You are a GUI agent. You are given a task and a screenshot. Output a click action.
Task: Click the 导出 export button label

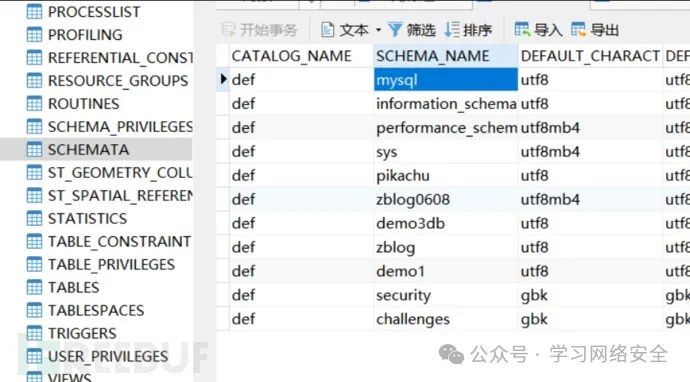coord(605,30)
